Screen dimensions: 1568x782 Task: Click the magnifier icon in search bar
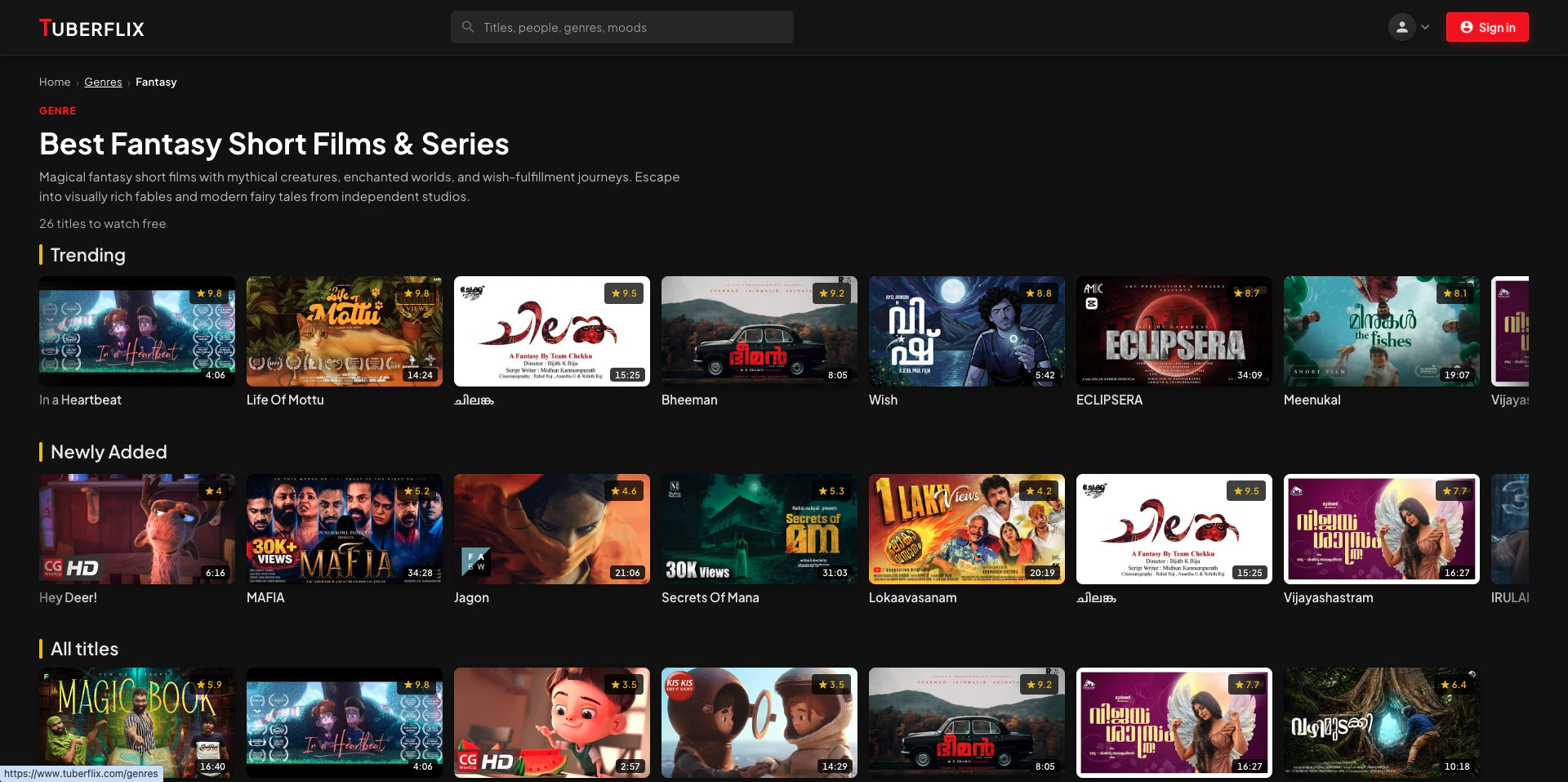click(x=468, y=27)
